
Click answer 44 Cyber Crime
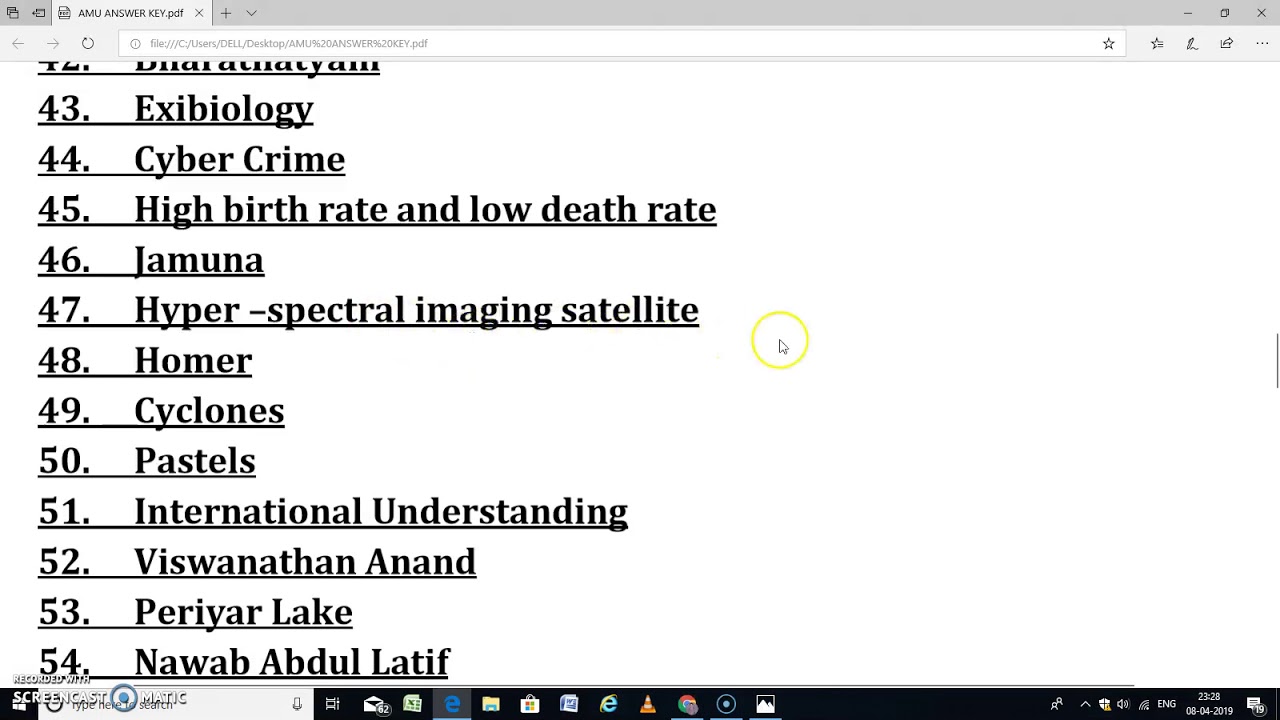pyautogui.click(x=191, y=159)
